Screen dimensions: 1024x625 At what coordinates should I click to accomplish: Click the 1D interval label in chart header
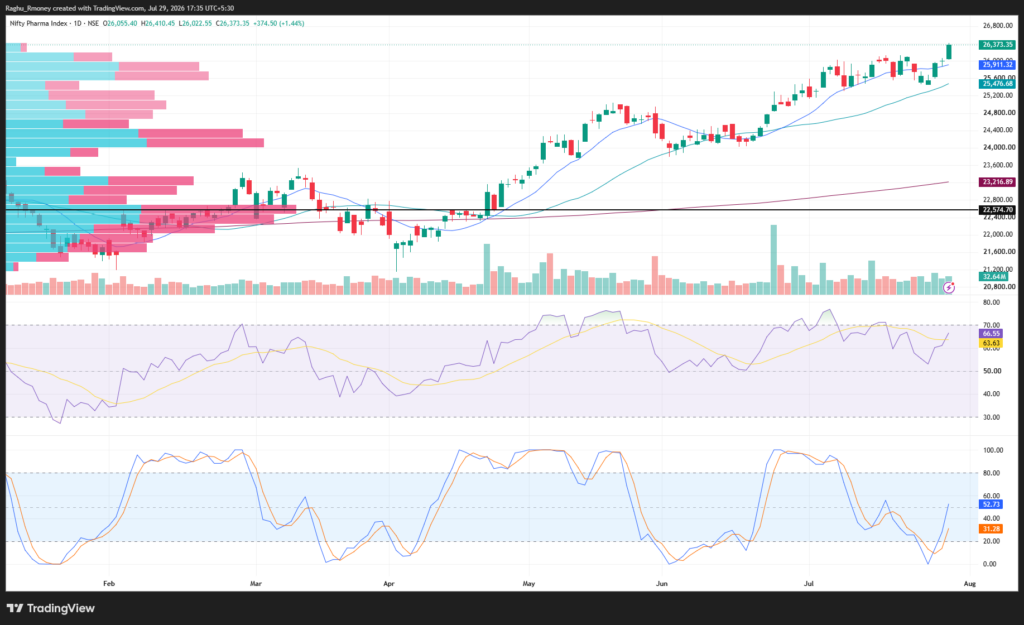point(78,24)
